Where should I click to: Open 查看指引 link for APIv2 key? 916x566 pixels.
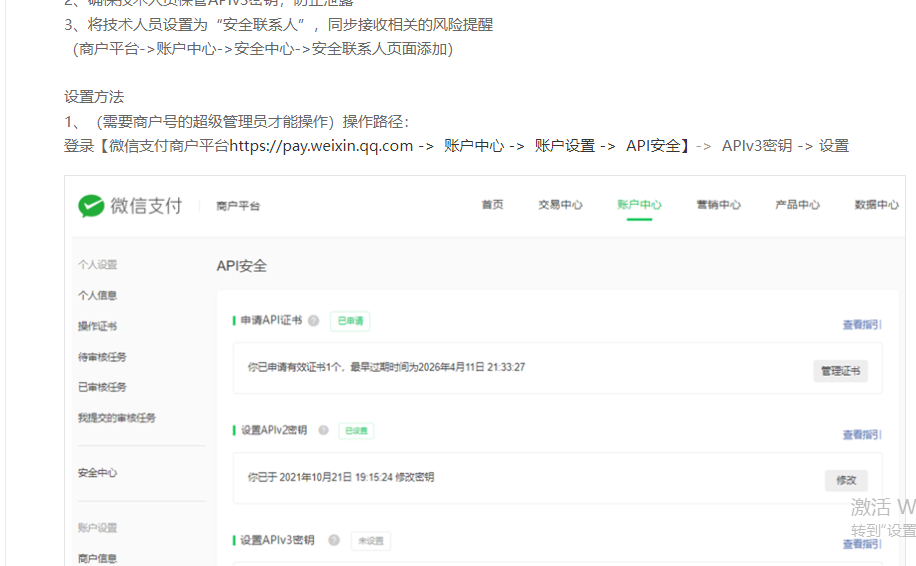[x=862, y=435]
